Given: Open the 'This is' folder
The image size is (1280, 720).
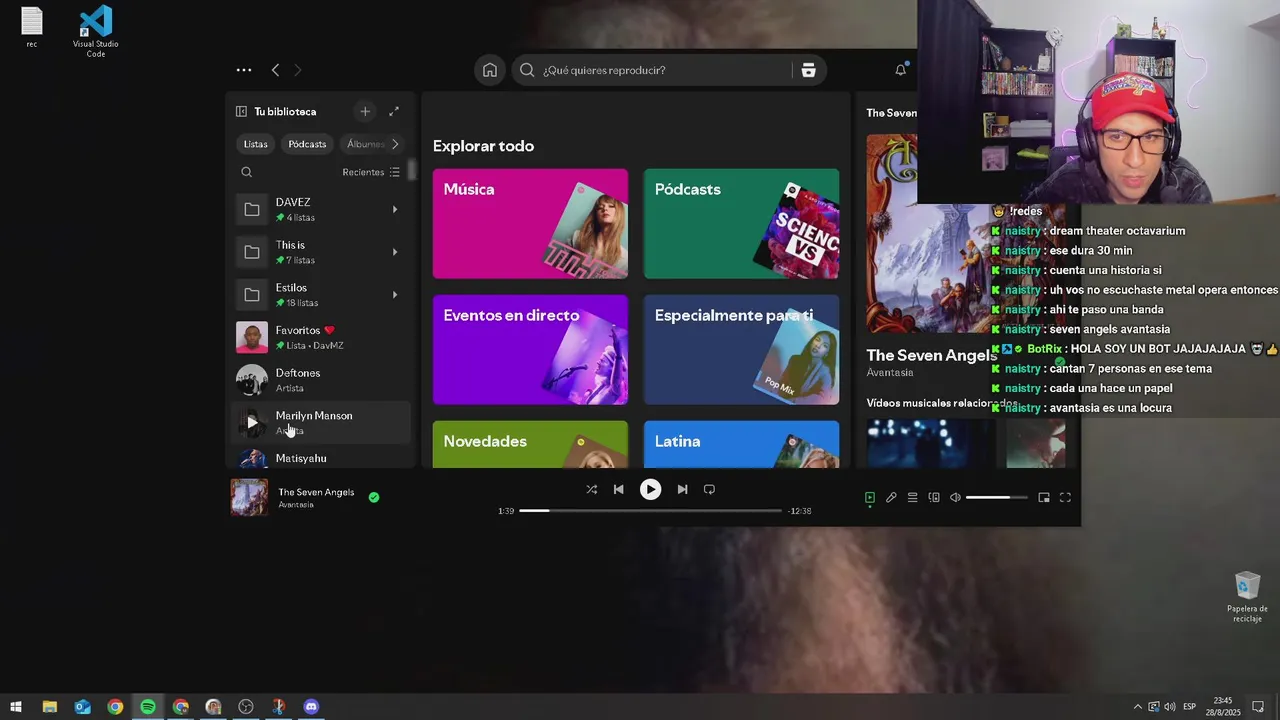Looking at the screenshot, I should [x=318, y=252].
